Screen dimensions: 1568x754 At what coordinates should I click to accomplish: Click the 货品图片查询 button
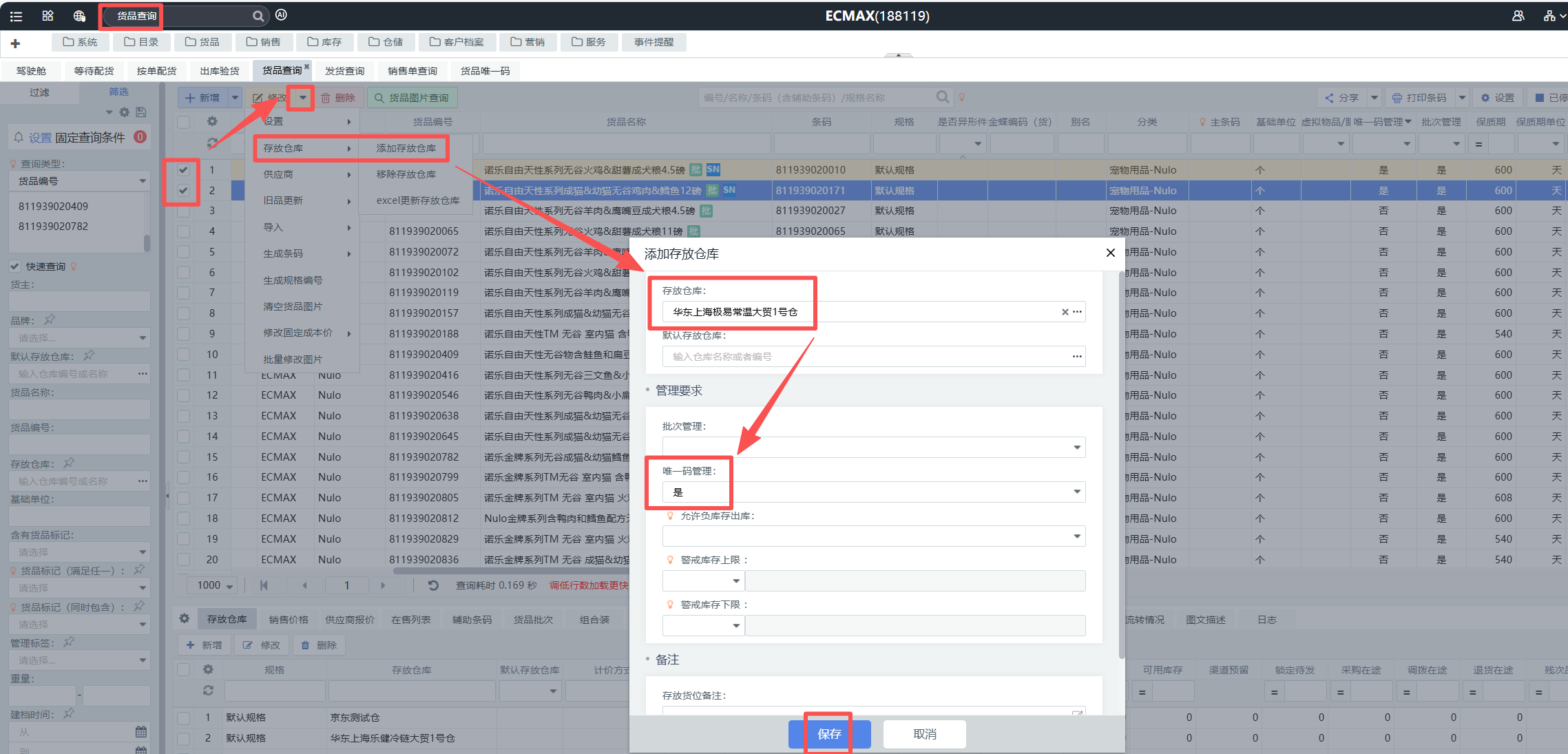click(x=412, y=98)
